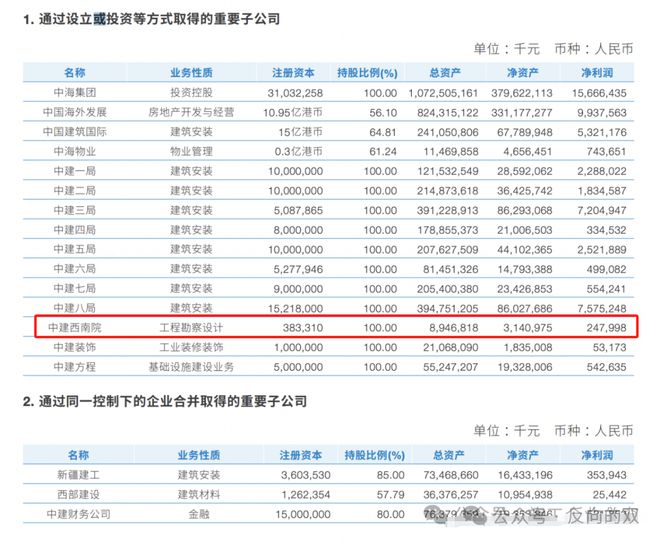Click net profit value 247,998
This screenshot has width=660, height=542.
coord(607,328)
